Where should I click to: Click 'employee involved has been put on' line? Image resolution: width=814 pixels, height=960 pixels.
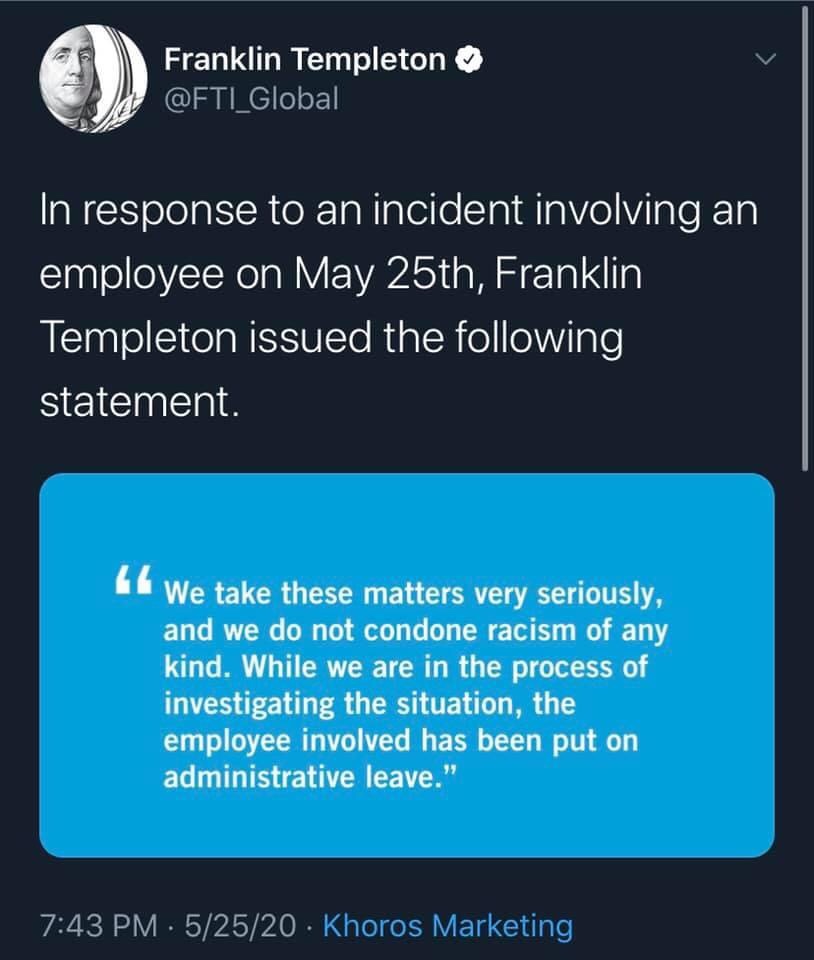[400, 740]
